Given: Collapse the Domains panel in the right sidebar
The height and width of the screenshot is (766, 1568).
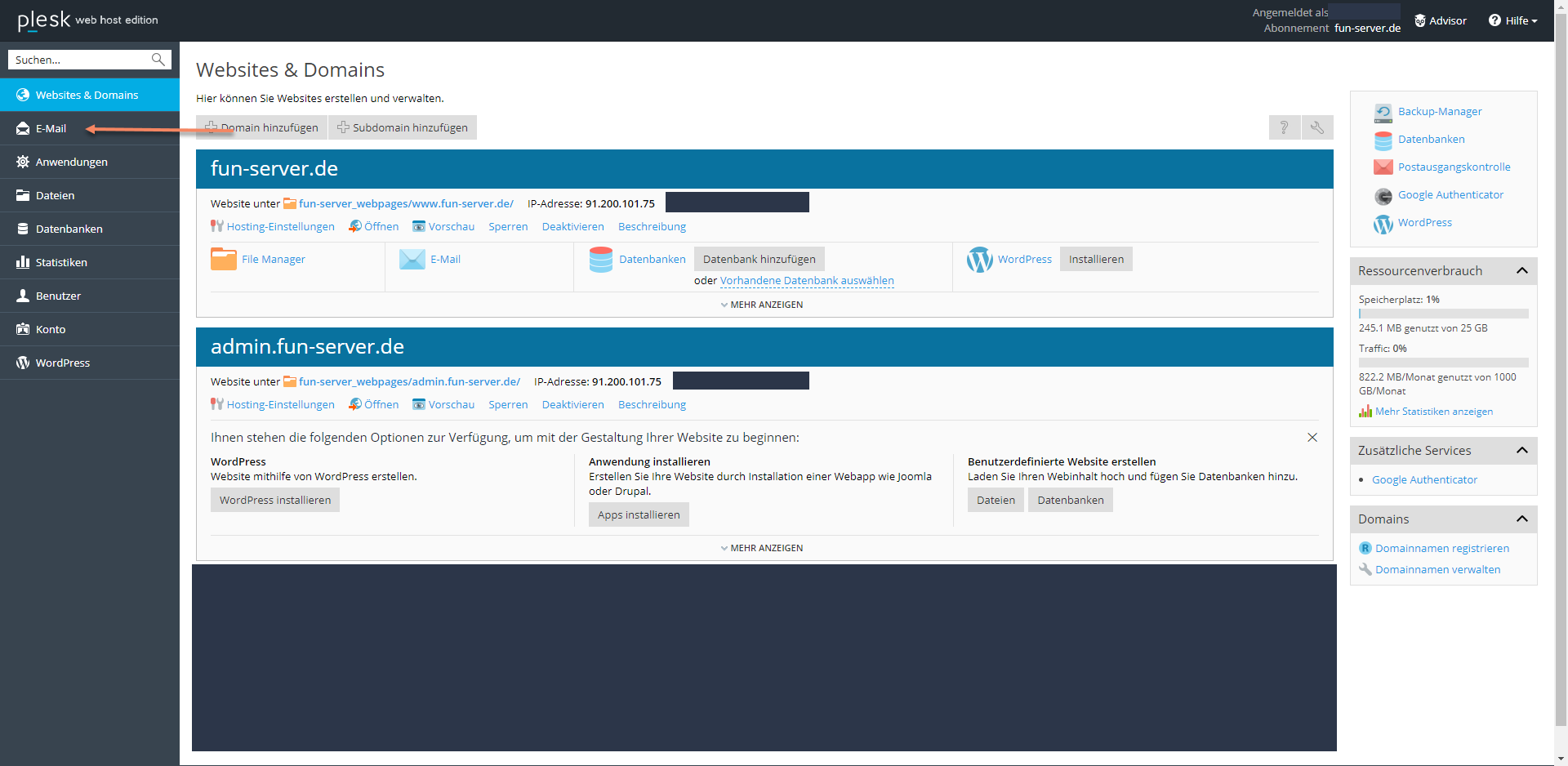Looking at the screenshot, I should [1522, 519].
